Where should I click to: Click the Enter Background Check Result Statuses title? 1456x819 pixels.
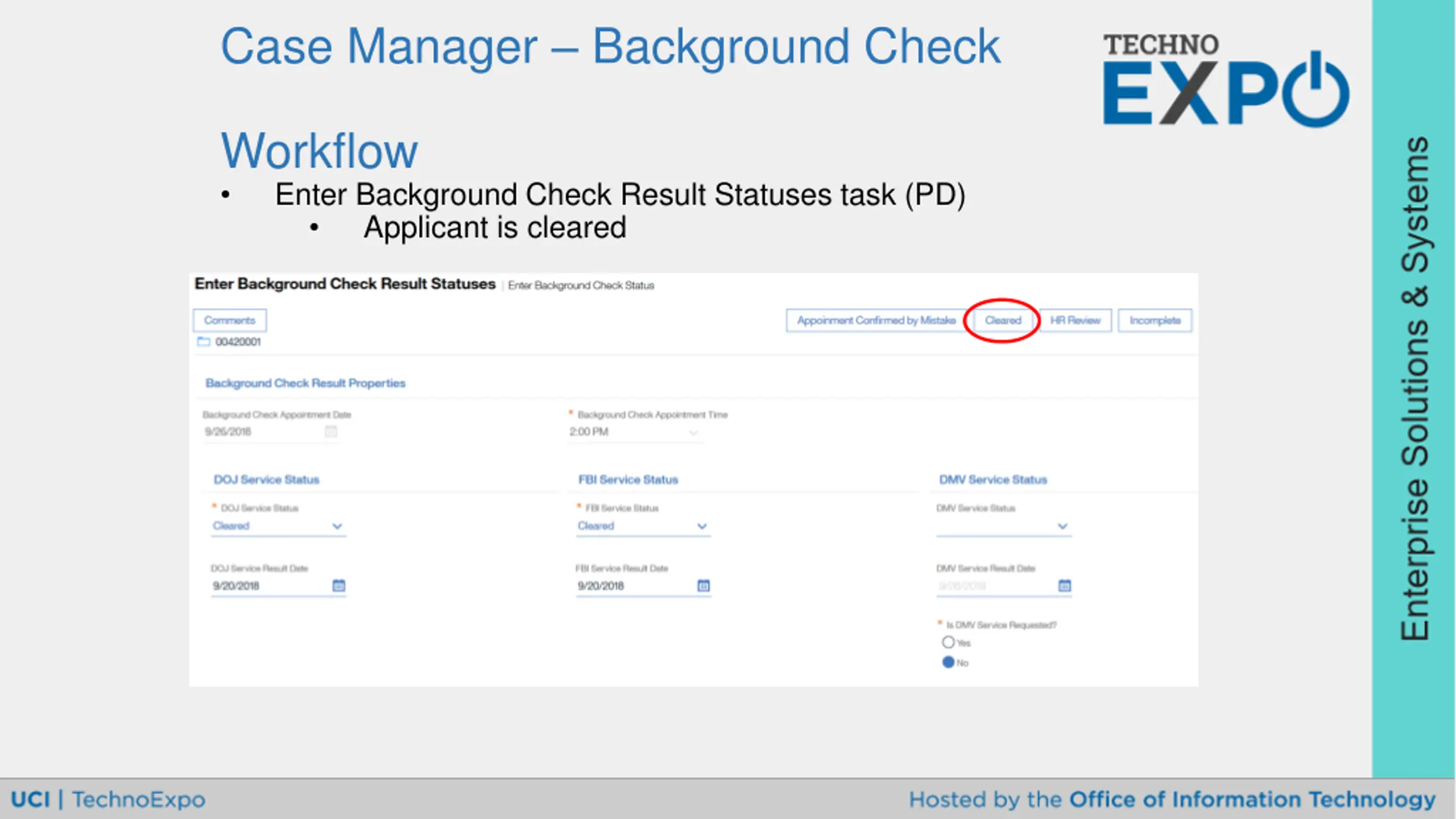click(x=345, y=284)
